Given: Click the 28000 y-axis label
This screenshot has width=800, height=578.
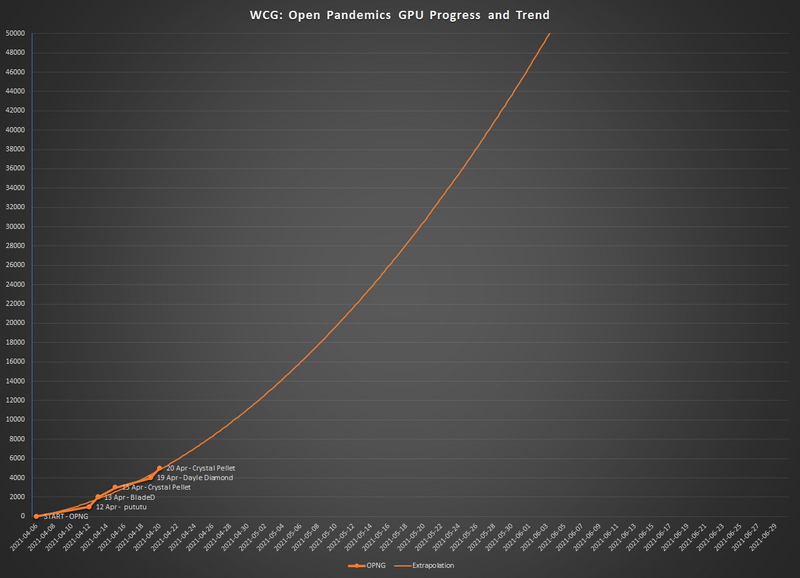Looking at the screenshot, I should click(x=15, y=245).
